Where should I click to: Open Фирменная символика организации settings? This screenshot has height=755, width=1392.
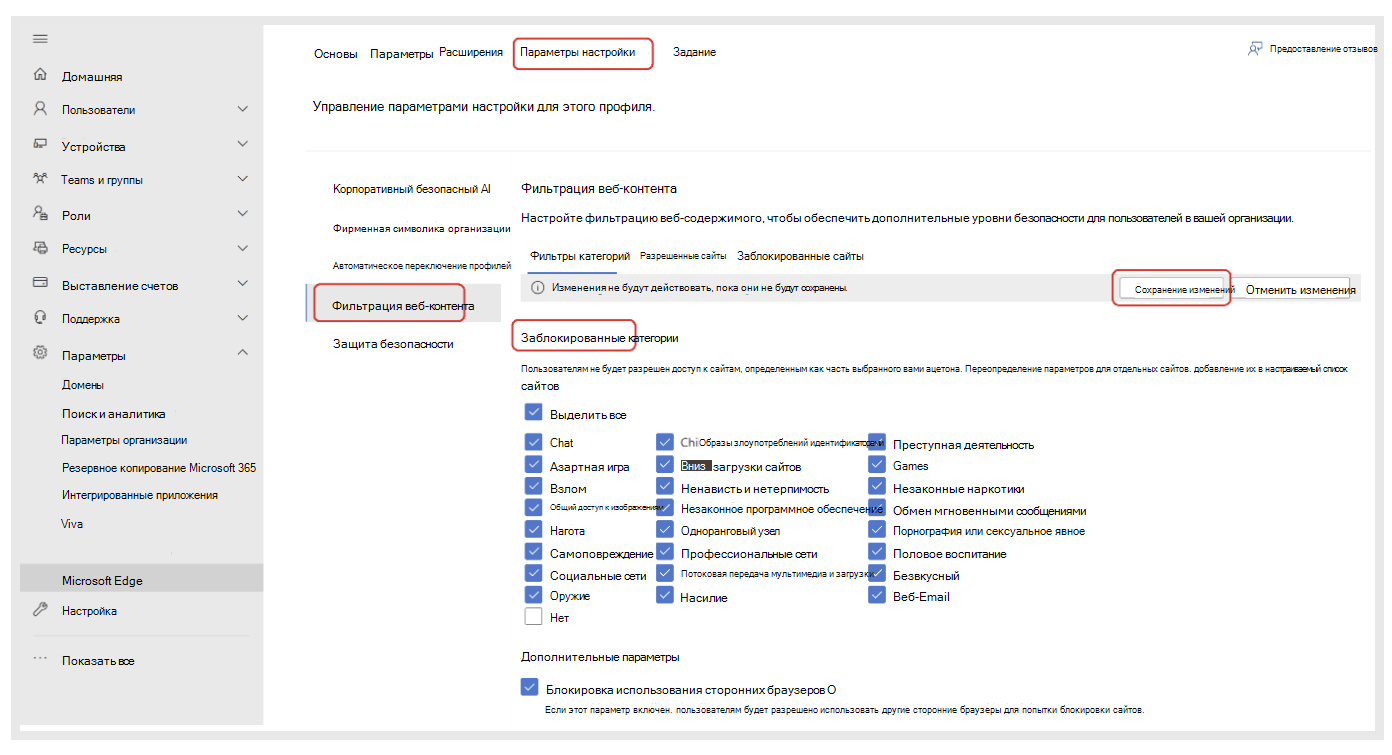pyautogui.click(x=422, y=228)
